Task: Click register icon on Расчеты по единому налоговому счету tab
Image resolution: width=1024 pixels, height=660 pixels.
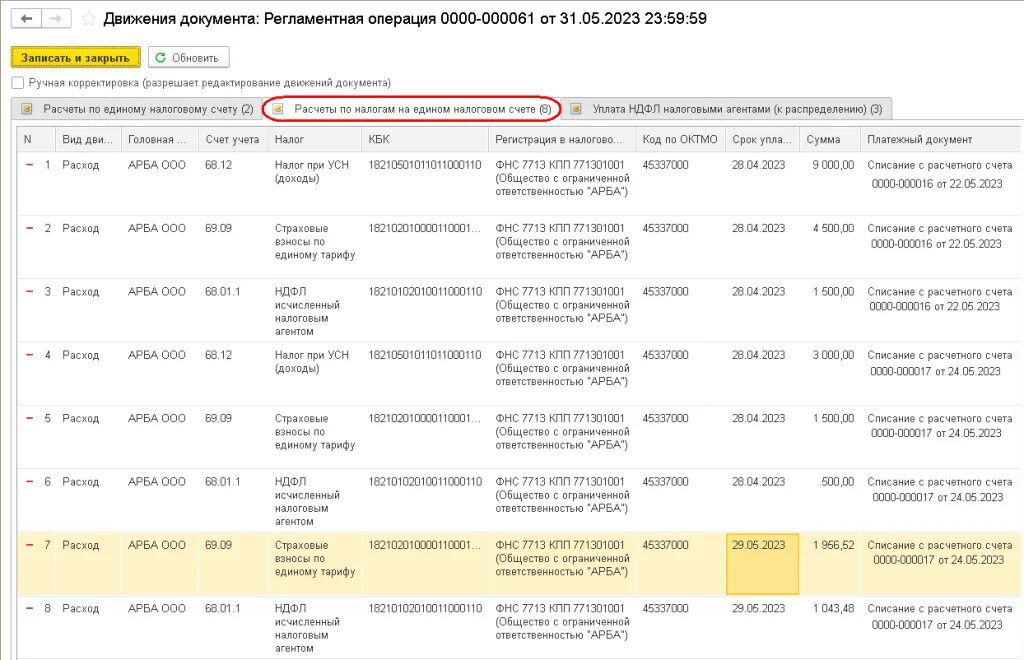Action: 27,109
